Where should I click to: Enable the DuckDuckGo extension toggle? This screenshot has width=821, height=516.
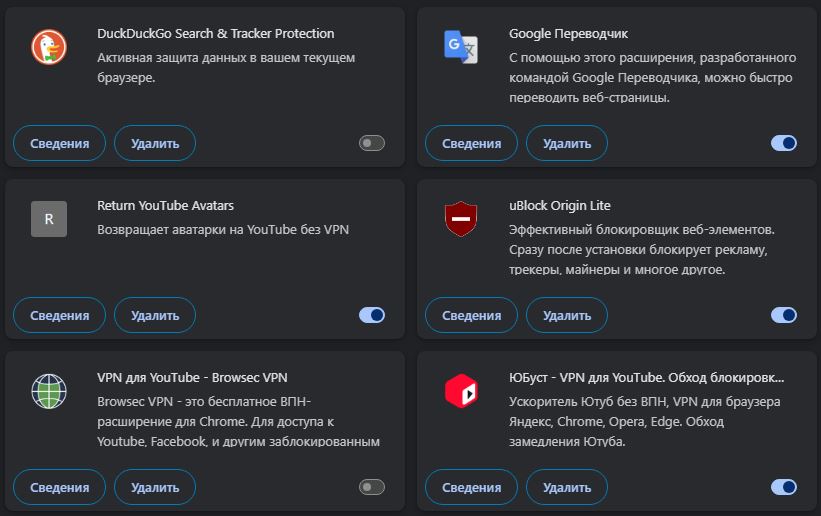pos(372,143)
